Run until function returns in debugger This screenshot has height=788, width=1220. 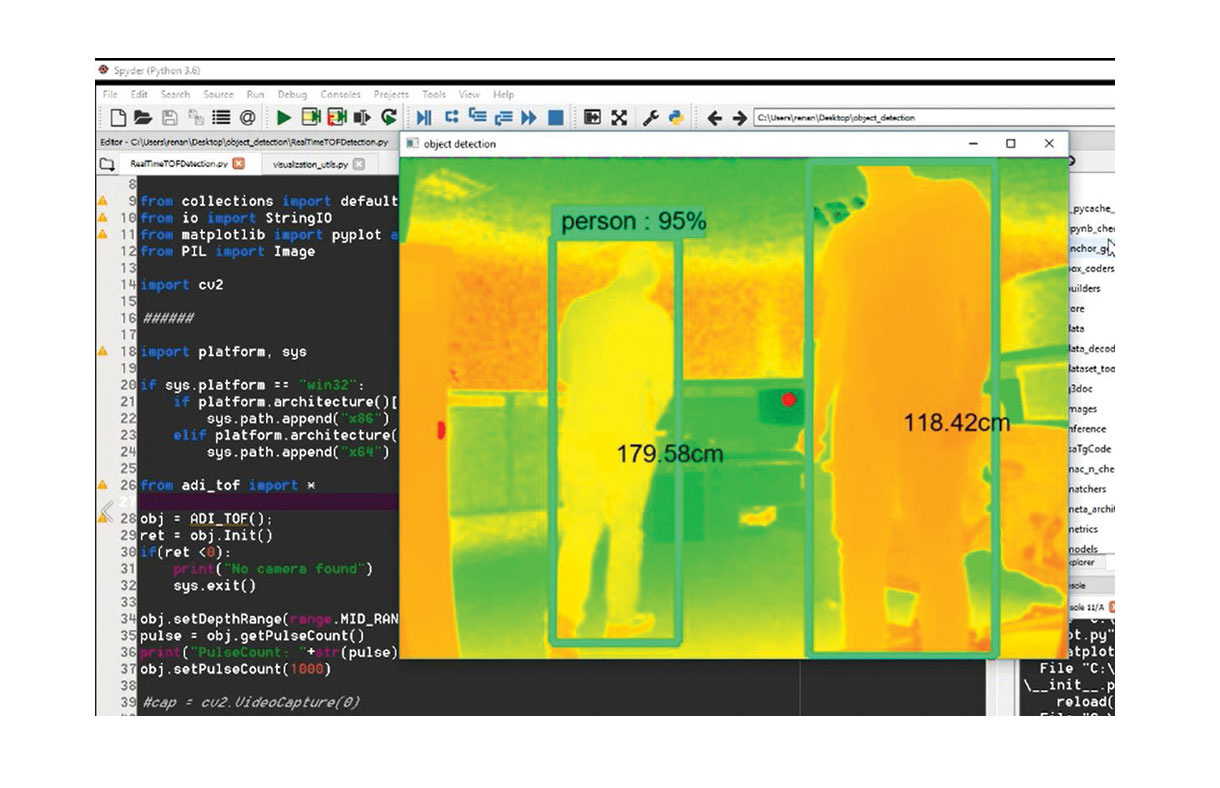(503, 118)
